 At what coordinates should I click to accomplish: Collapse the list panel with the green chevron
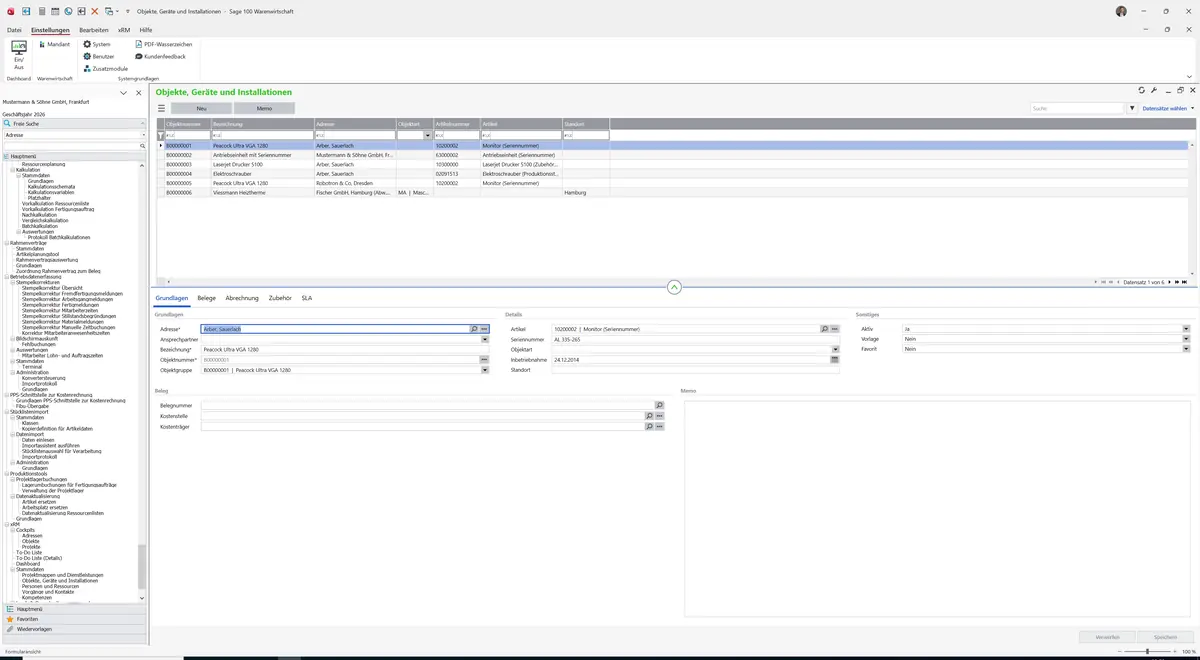point(674,287)
